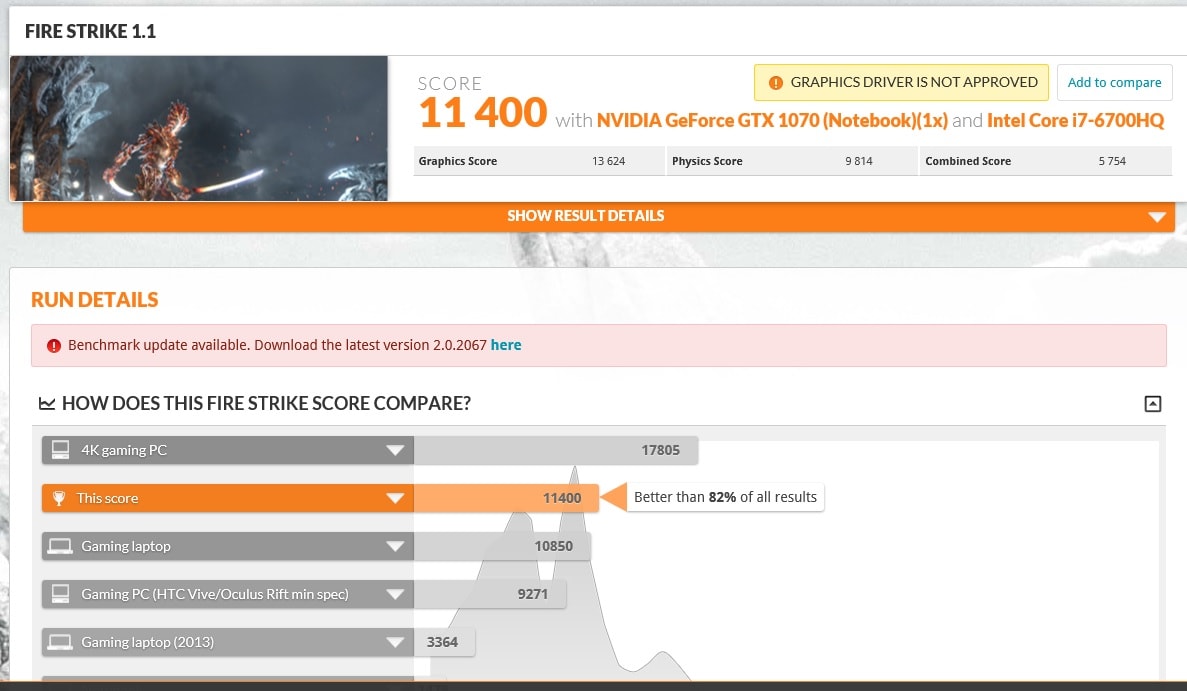Click the laptop icon beside Gaming laptop
Image resolution: width=1187 pixels, height=691 pixels.
(61, 546)
